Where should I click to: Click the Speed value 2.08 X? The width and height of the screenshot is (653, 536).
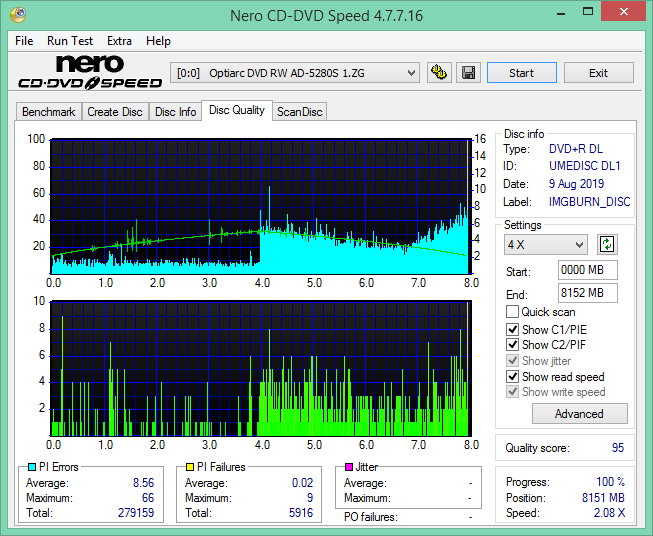coord(609,512)
